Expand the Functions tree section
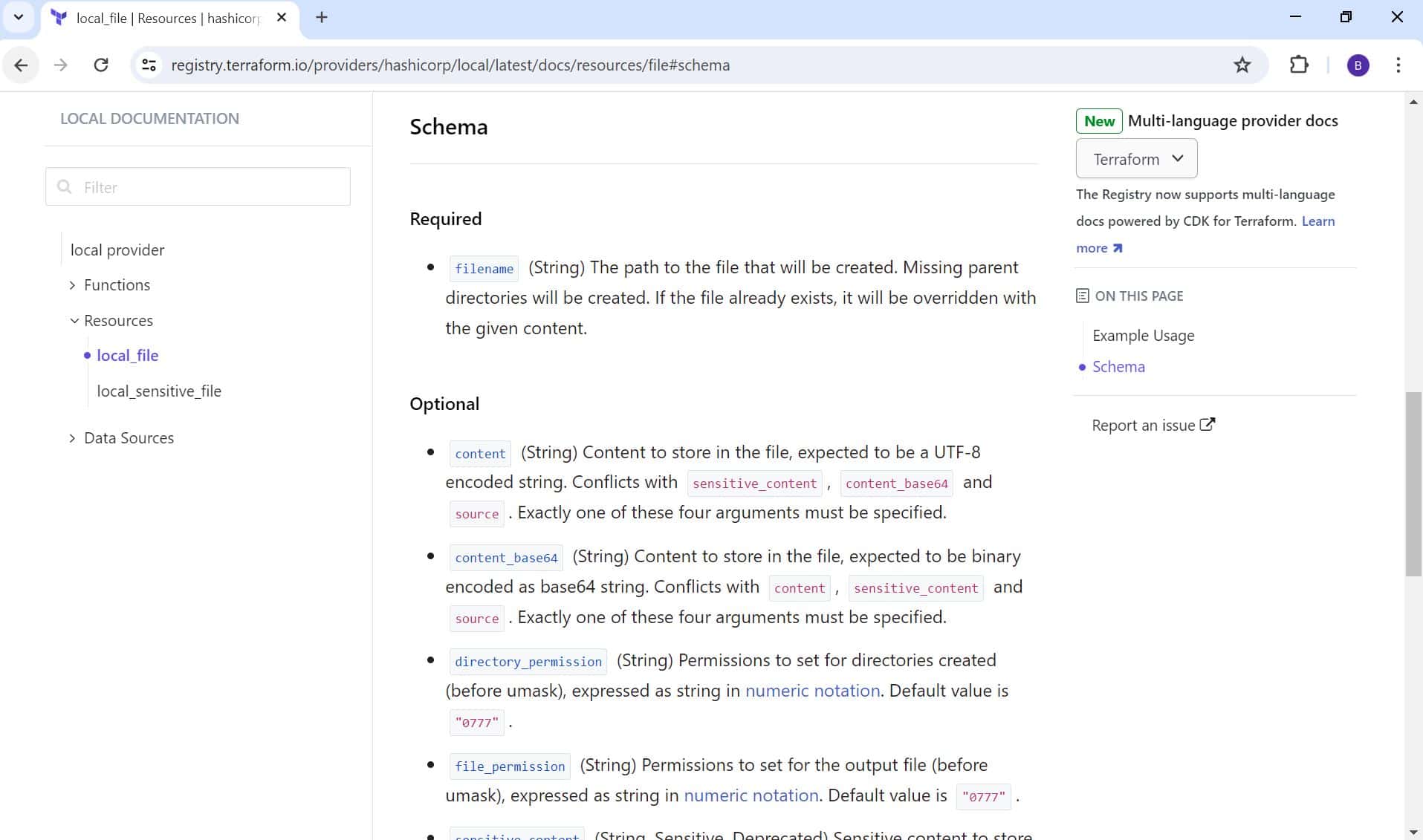 pos(72,285)
